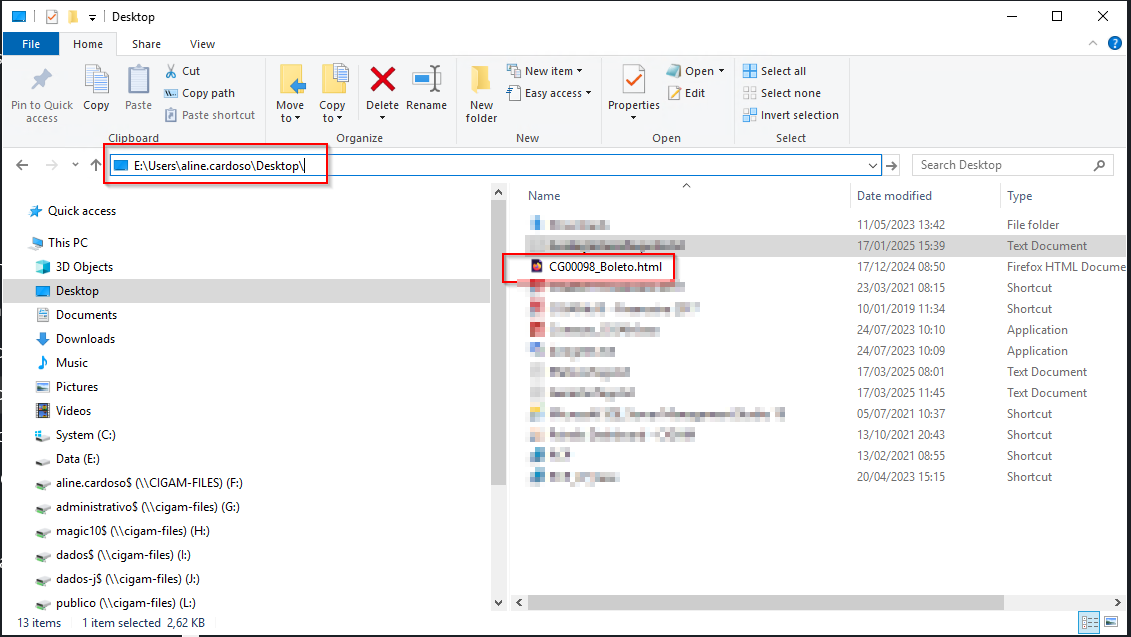The height and width of the screenshot is (637, 1131).
Task: Expand the address bar history dropdown
Action: point(873,165)
